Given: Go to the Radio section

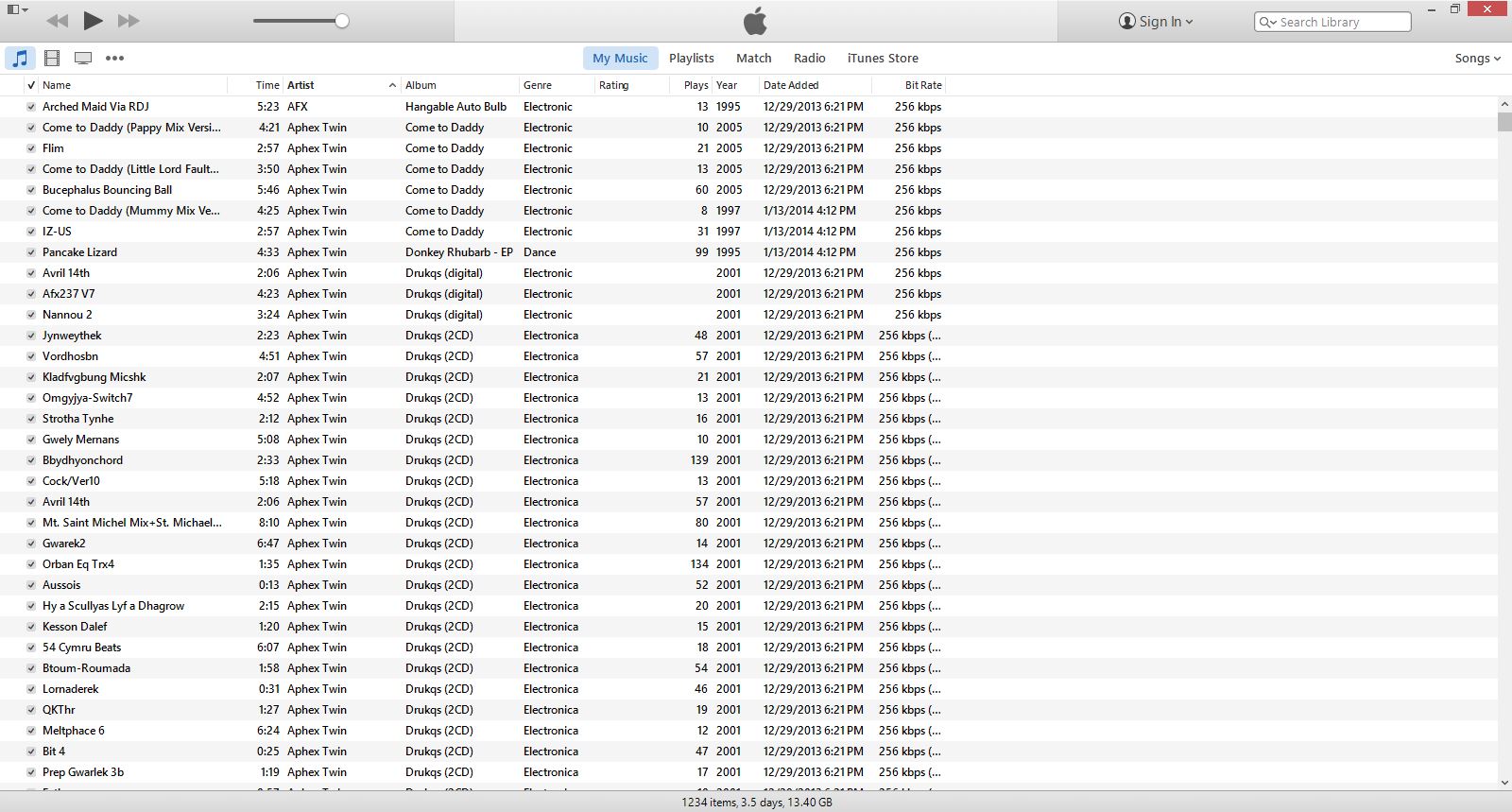Looking at the screenshot, I should 809,59.
